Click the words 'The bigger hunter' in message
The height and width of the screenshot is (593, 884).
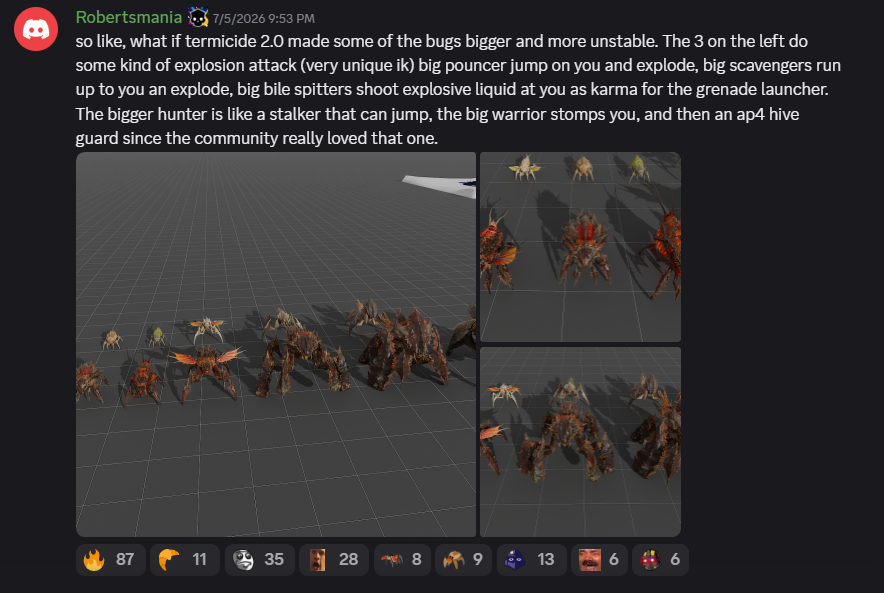click(x=142, y=114)
